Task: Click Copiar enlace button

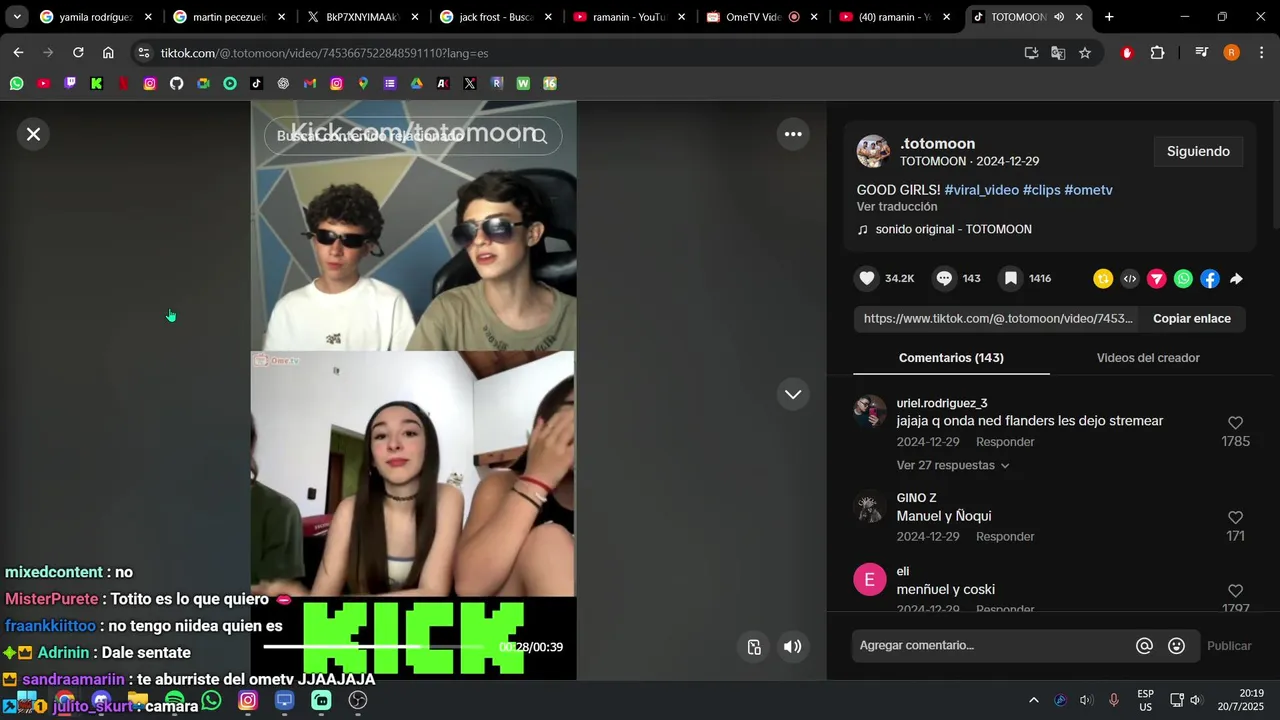Action: [x=1192, y=318]
